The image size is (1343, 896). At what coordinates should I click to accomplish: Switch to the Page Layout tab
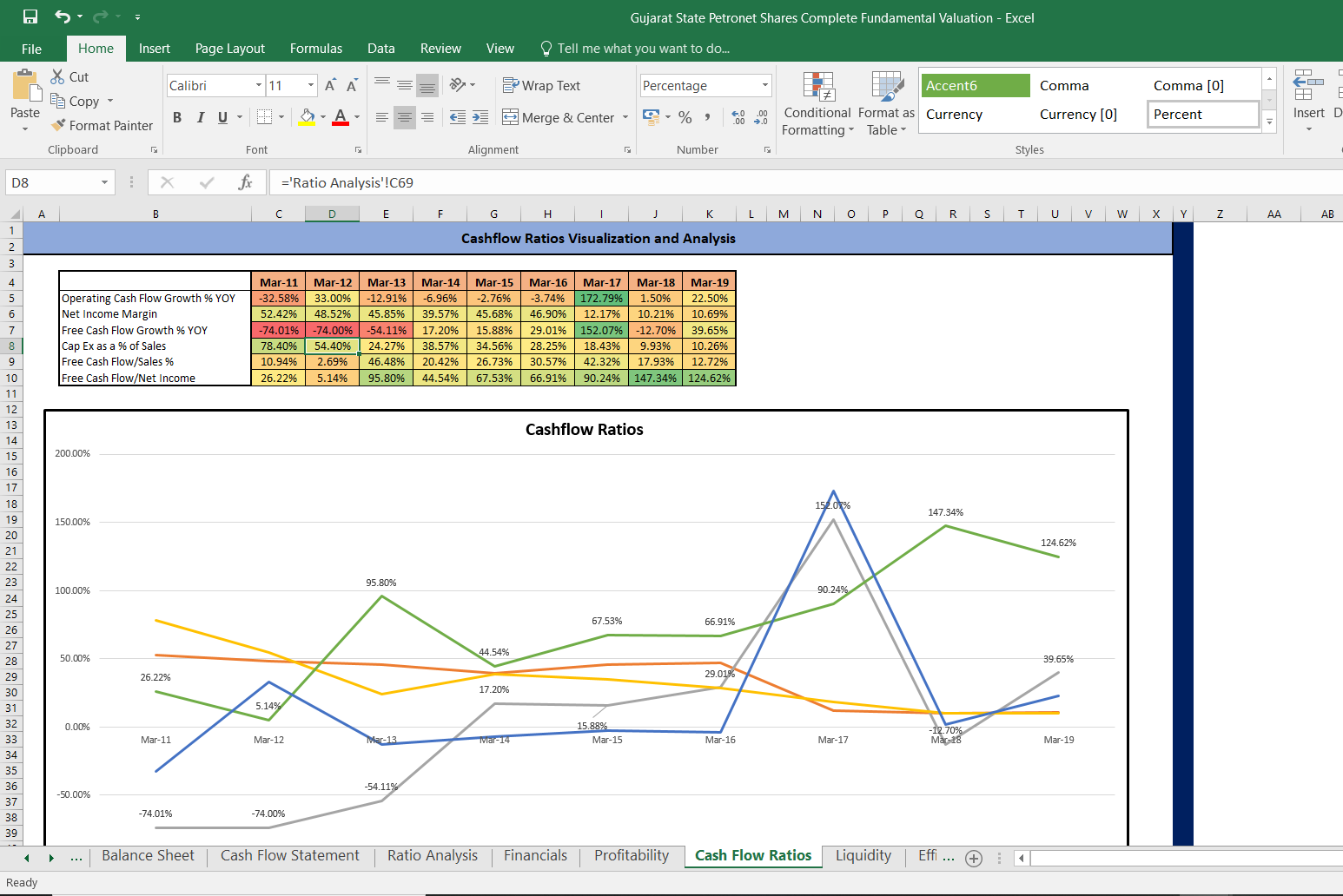(x=230, y=49)
